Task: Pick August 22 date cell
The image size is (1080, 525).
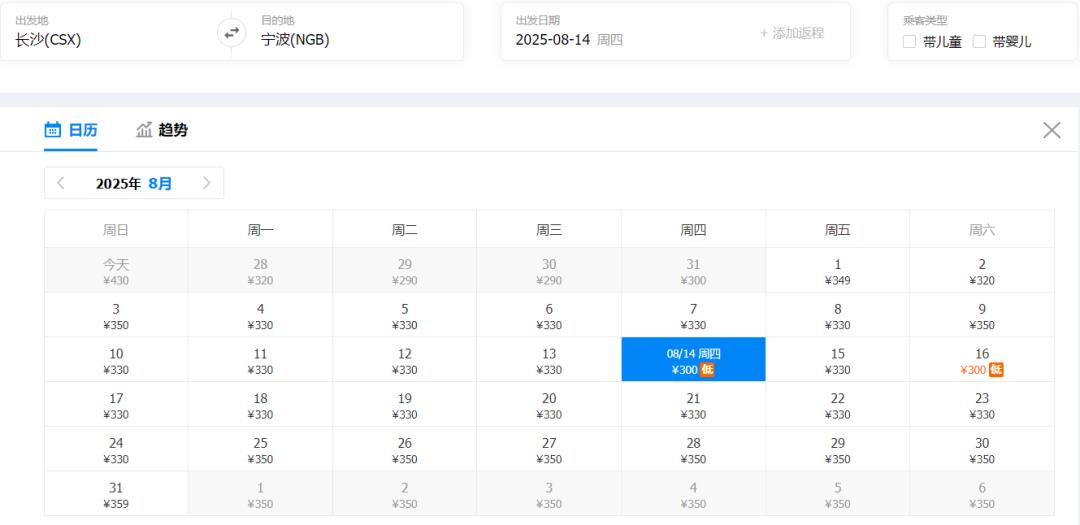Action: [838, 404]
